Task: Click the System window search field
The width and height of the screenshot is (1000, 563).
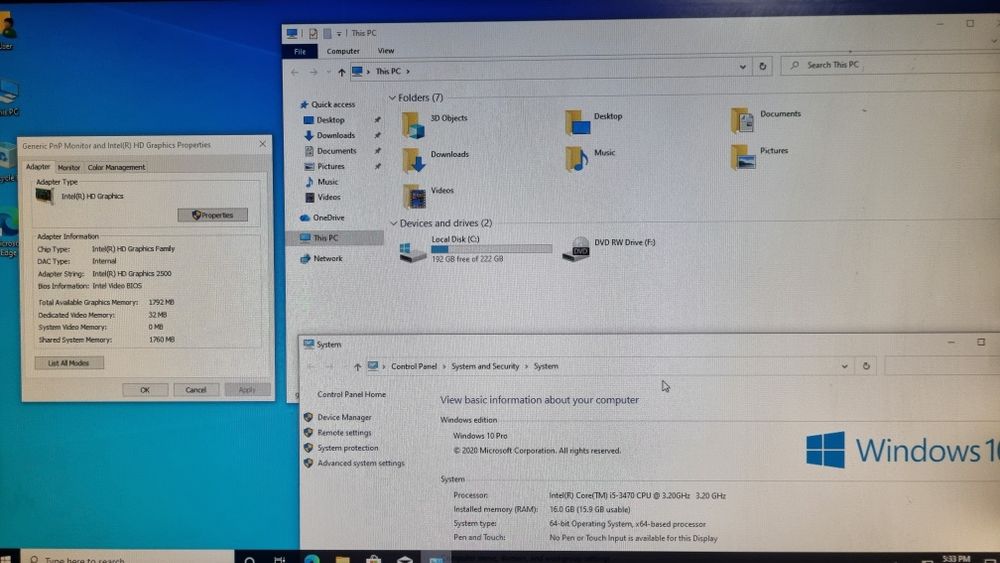Action: [x=943, y=365]
